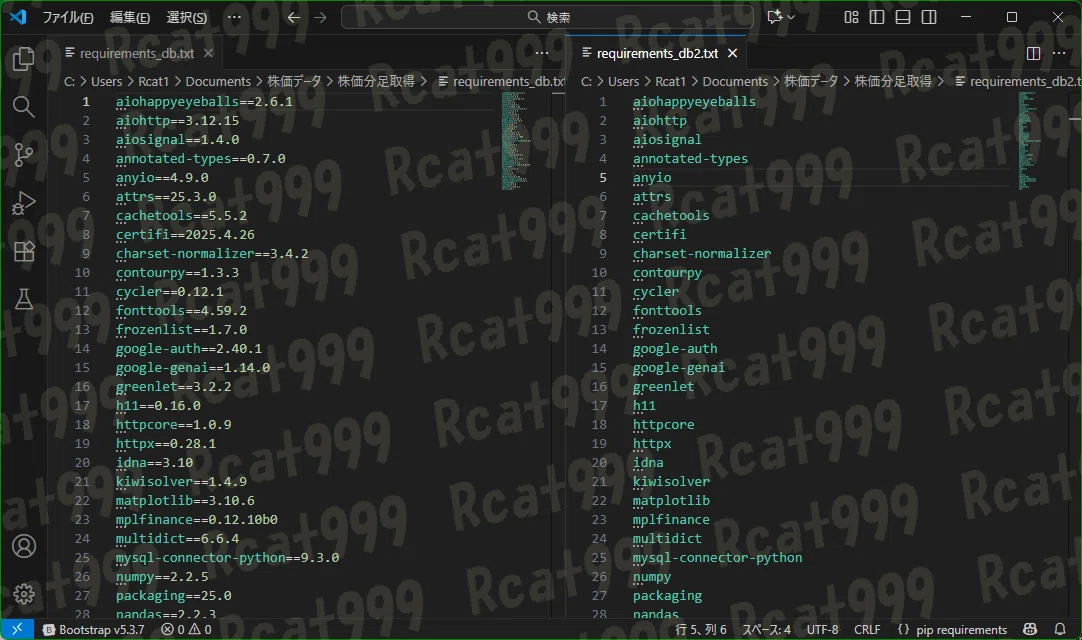
Task: Click line kiwisolver==1.4.9
Action: 181,482
